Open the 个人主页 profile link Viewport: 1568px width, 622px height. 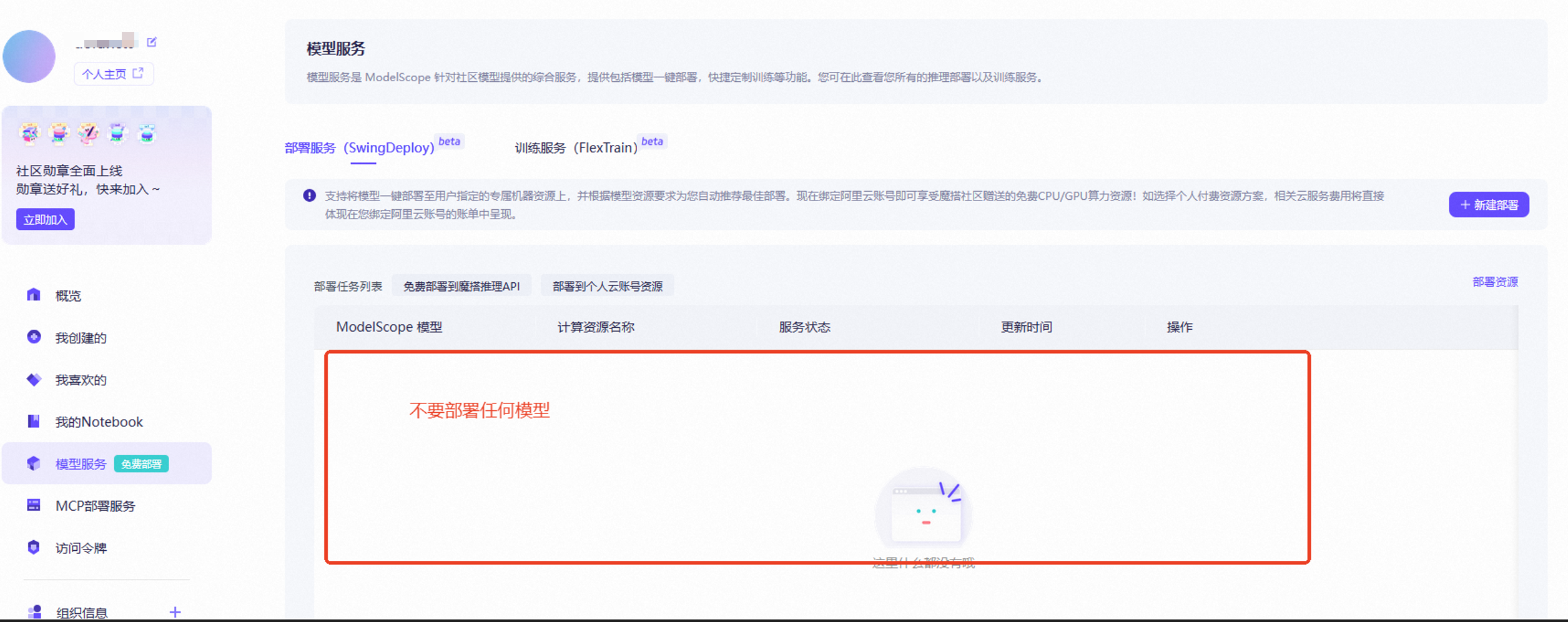pos(113,74)
